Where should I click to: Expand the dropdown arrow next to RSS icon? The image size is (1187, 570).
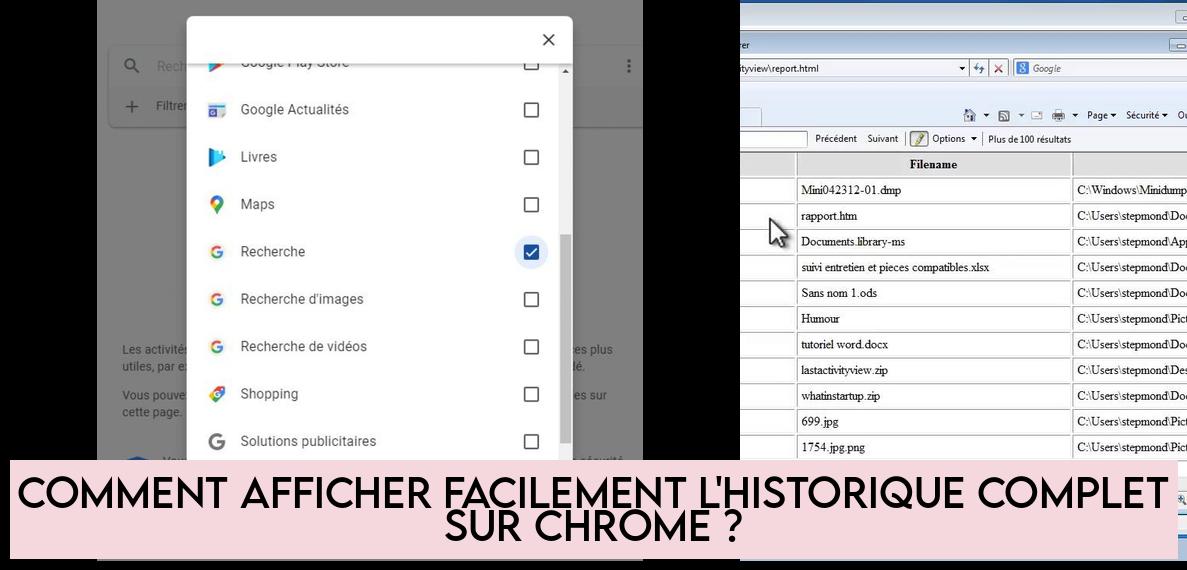[x=1020, y=116]
